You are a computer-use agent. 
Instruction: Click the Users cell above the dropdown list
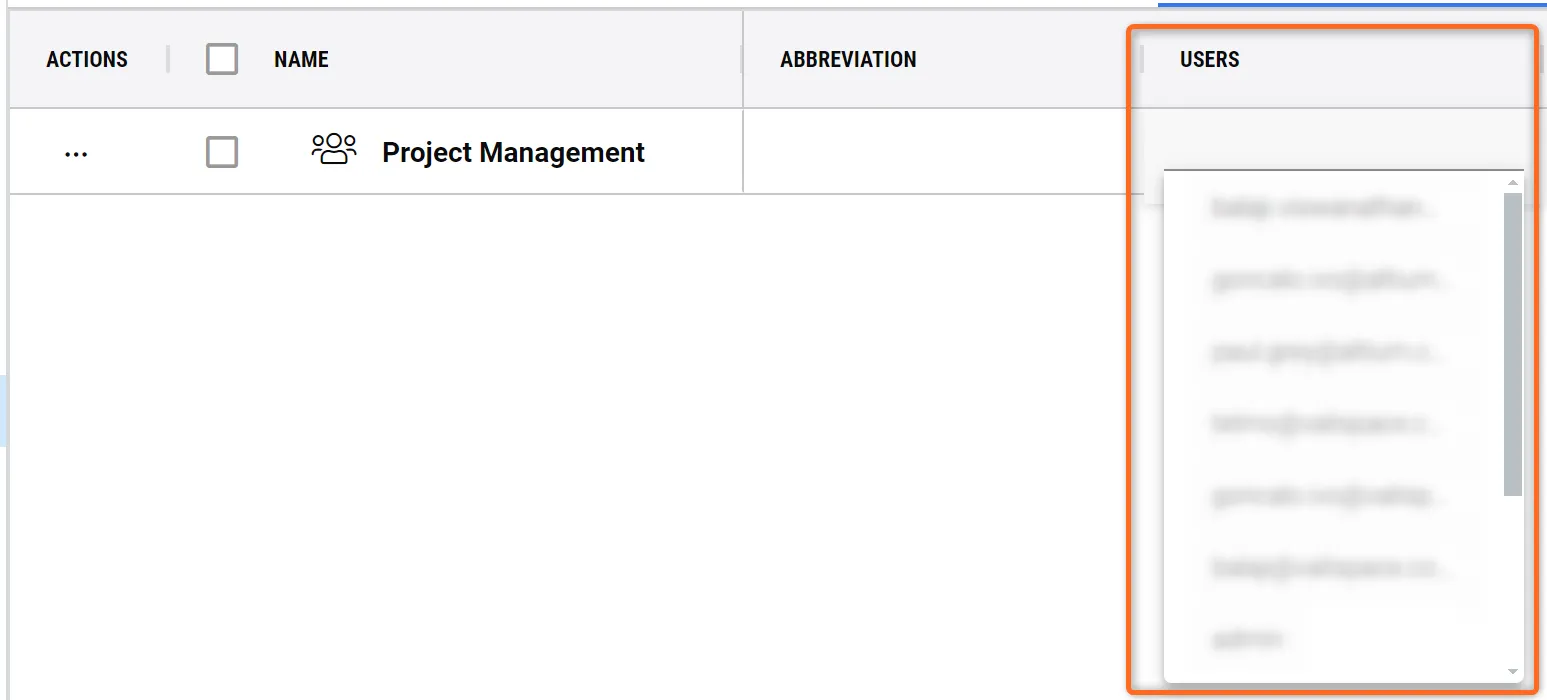[1330, 140]
